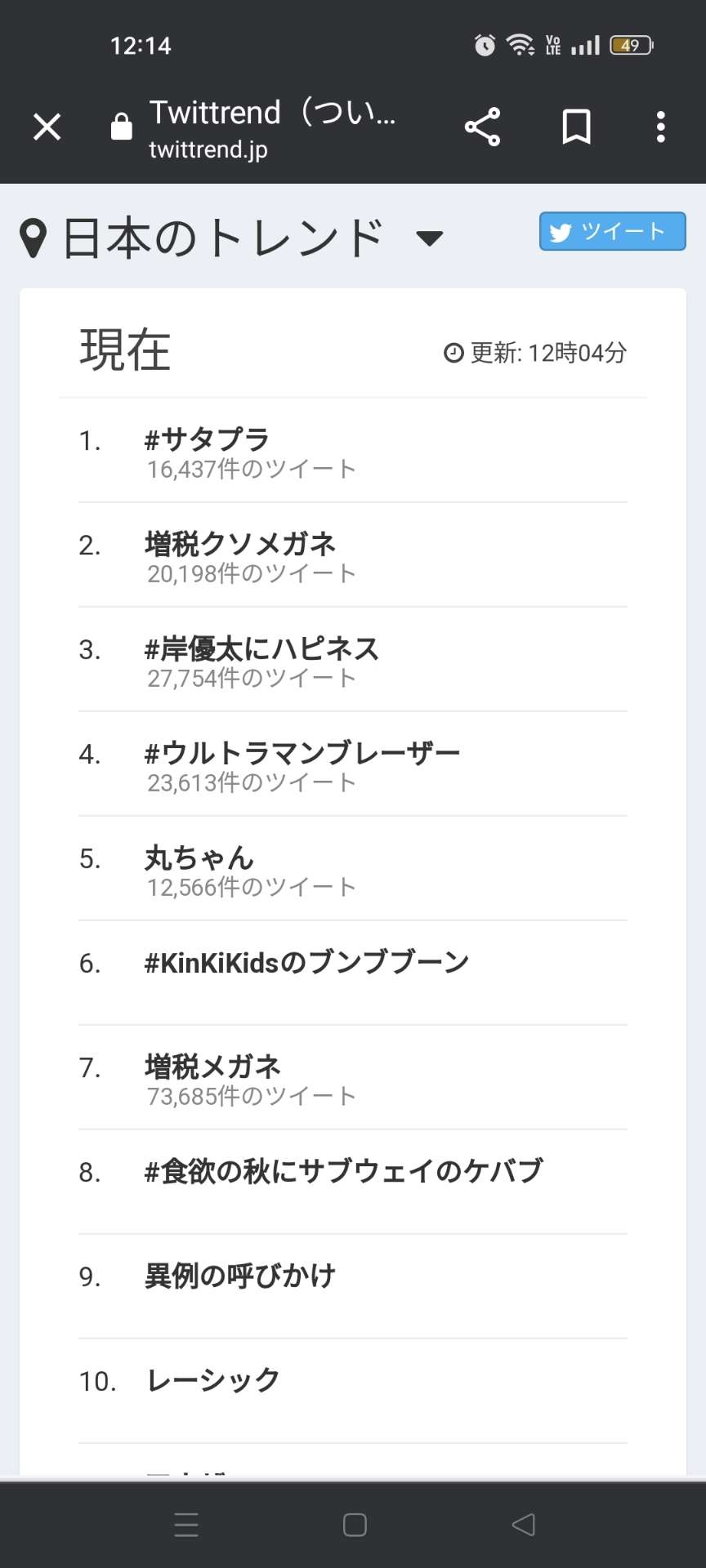This screenshot has height=1568, width=706.
Task: Open trend #ウルトラマンブレーザー
Action: tap(302, 753)
